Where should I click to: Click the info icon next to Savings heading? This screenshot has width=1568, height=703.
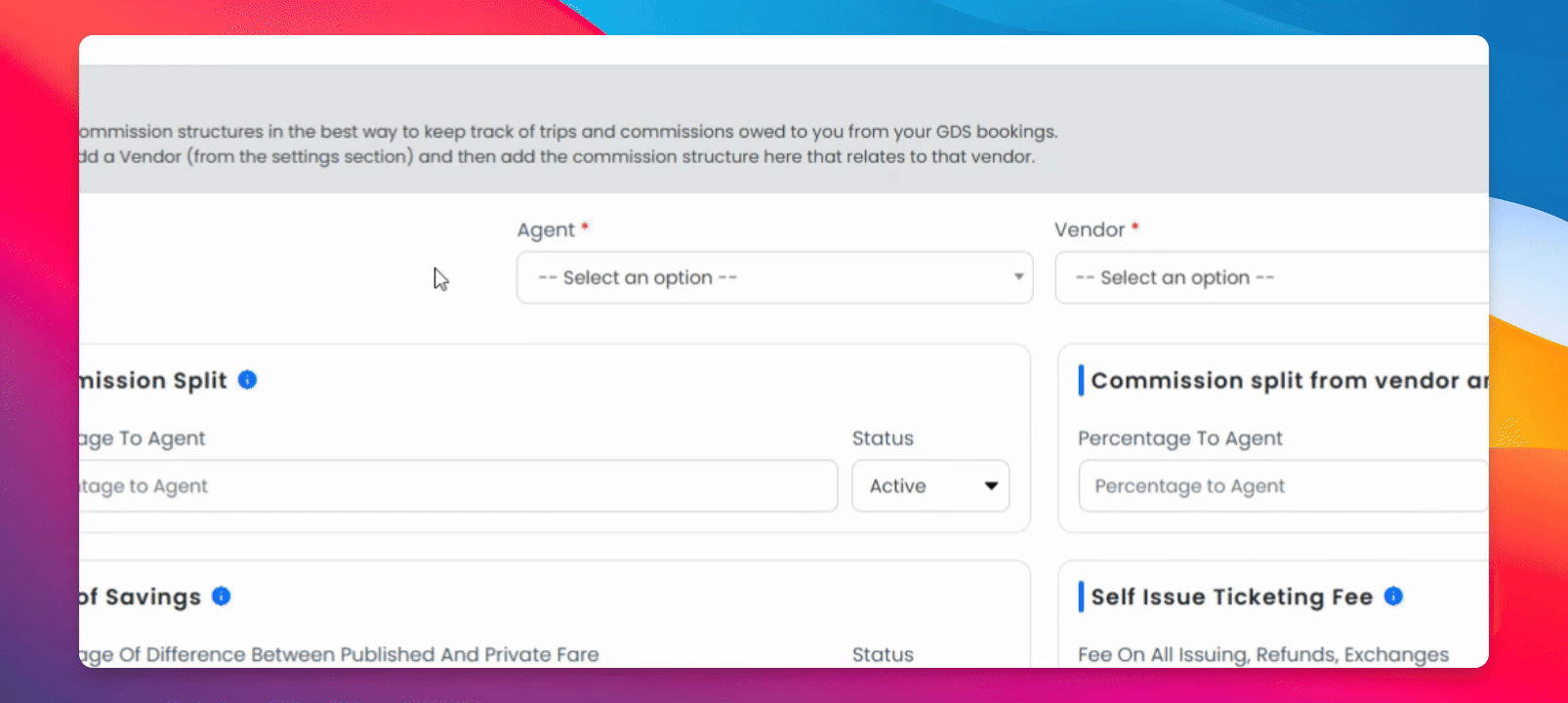[x=222, y=596]
